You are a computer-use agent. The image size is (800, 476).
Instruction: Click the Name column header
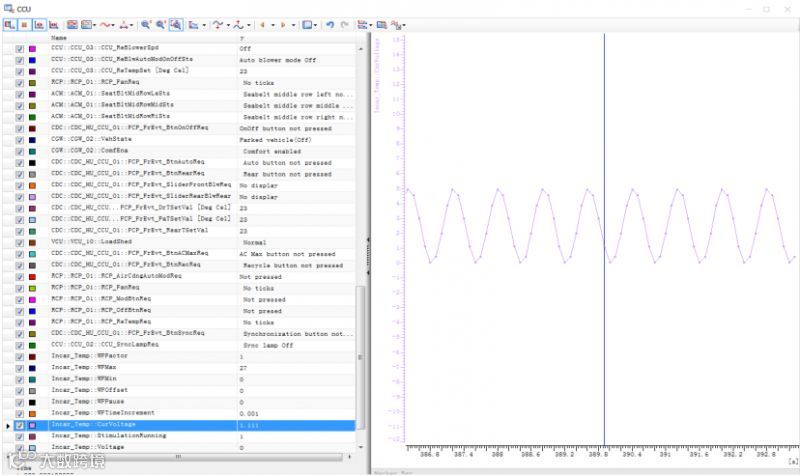point(59,38)
